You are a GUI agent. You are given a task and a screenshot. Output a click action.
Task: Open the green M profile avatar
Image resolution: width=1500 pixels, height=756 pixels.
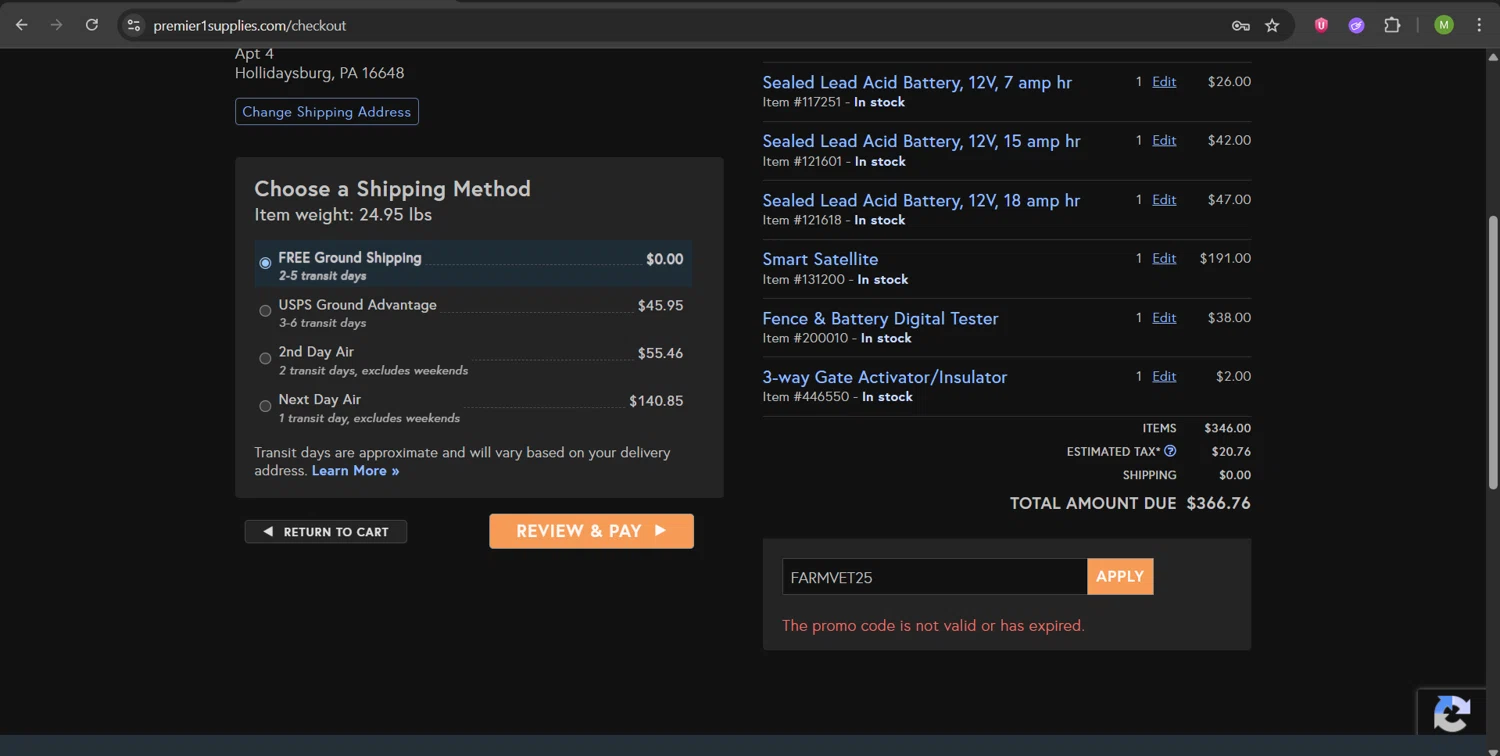[1443, 25]
